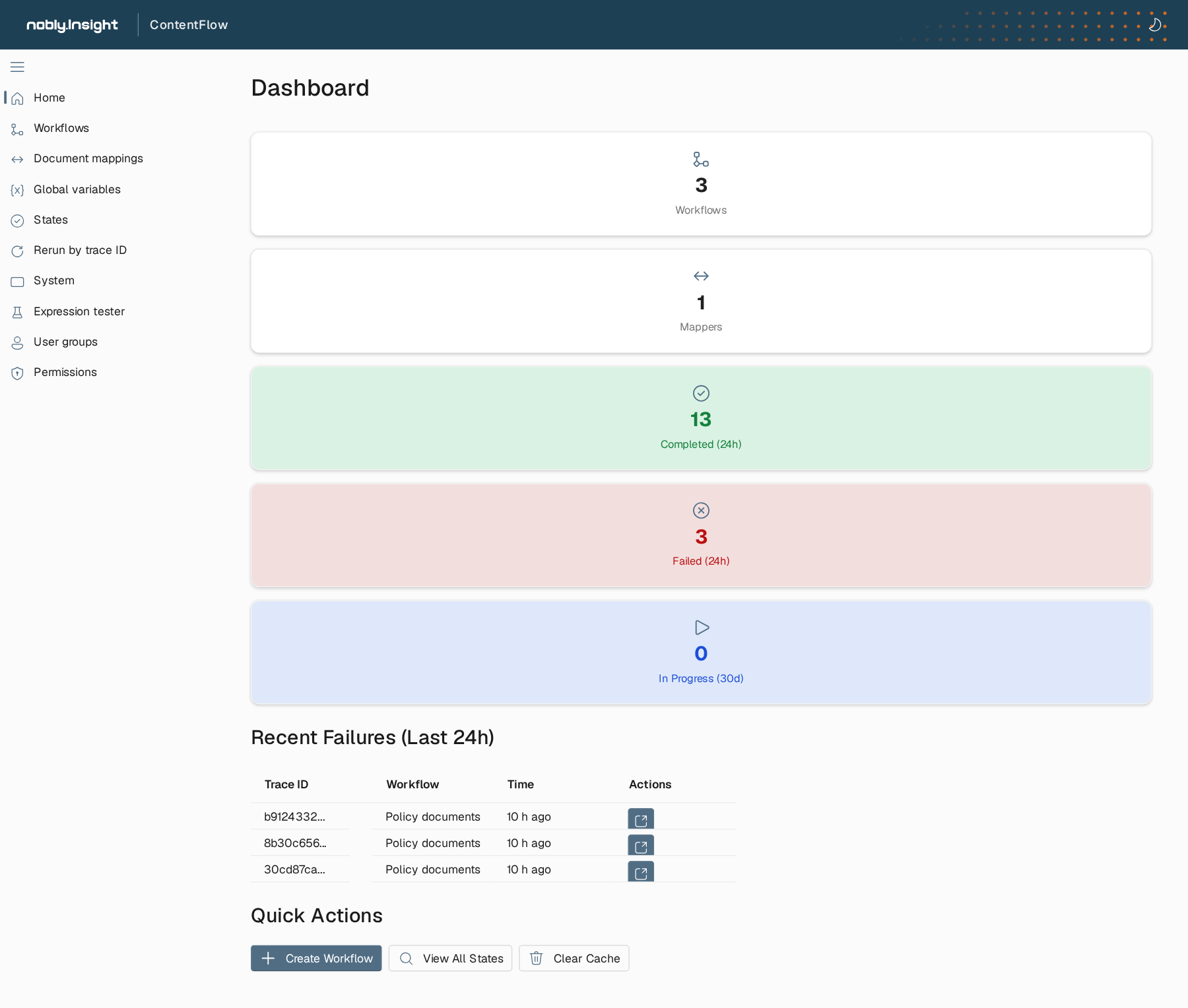Image resolution: width=1188 pixels, height=1008 pixels.
Task: Click the States checkmark sidebar icon
Action: click(17, 220)
